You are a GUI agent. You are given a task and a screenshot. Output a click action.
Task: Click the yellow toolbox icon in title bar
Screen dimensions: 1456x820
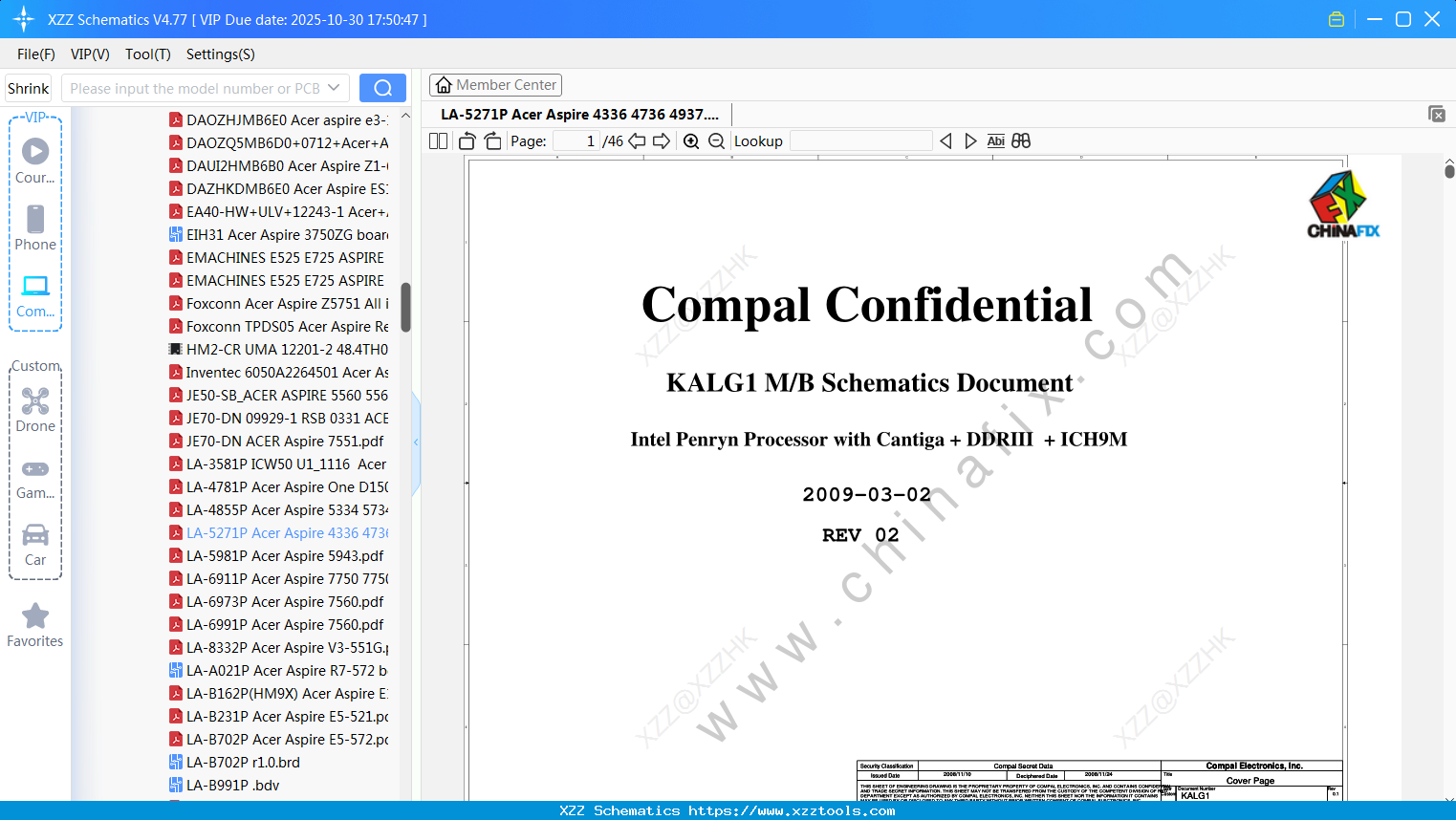1336,19
